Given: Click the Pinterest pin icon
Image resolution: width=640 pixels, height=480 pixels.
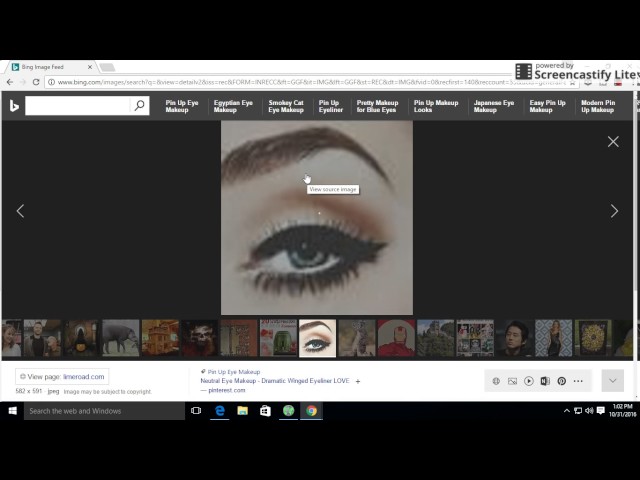Looking at the screenshot, I should pyautogui.click(x=562, y=381).
